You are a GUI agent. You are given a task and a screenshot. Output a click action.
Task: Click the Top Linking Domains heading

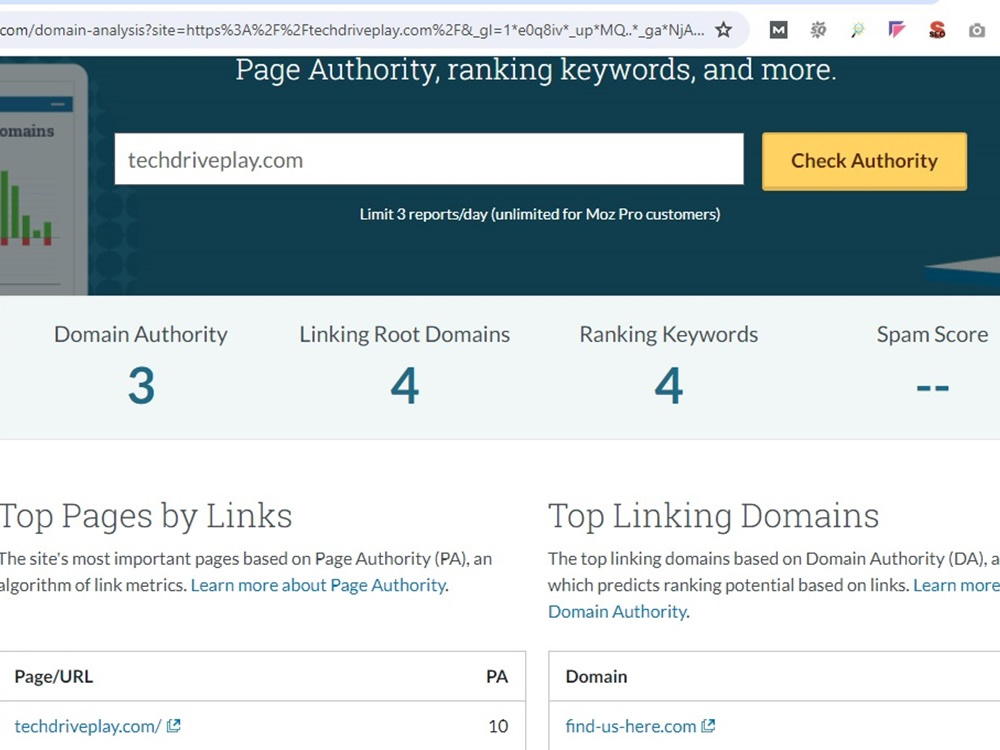(x=714, y=516)
